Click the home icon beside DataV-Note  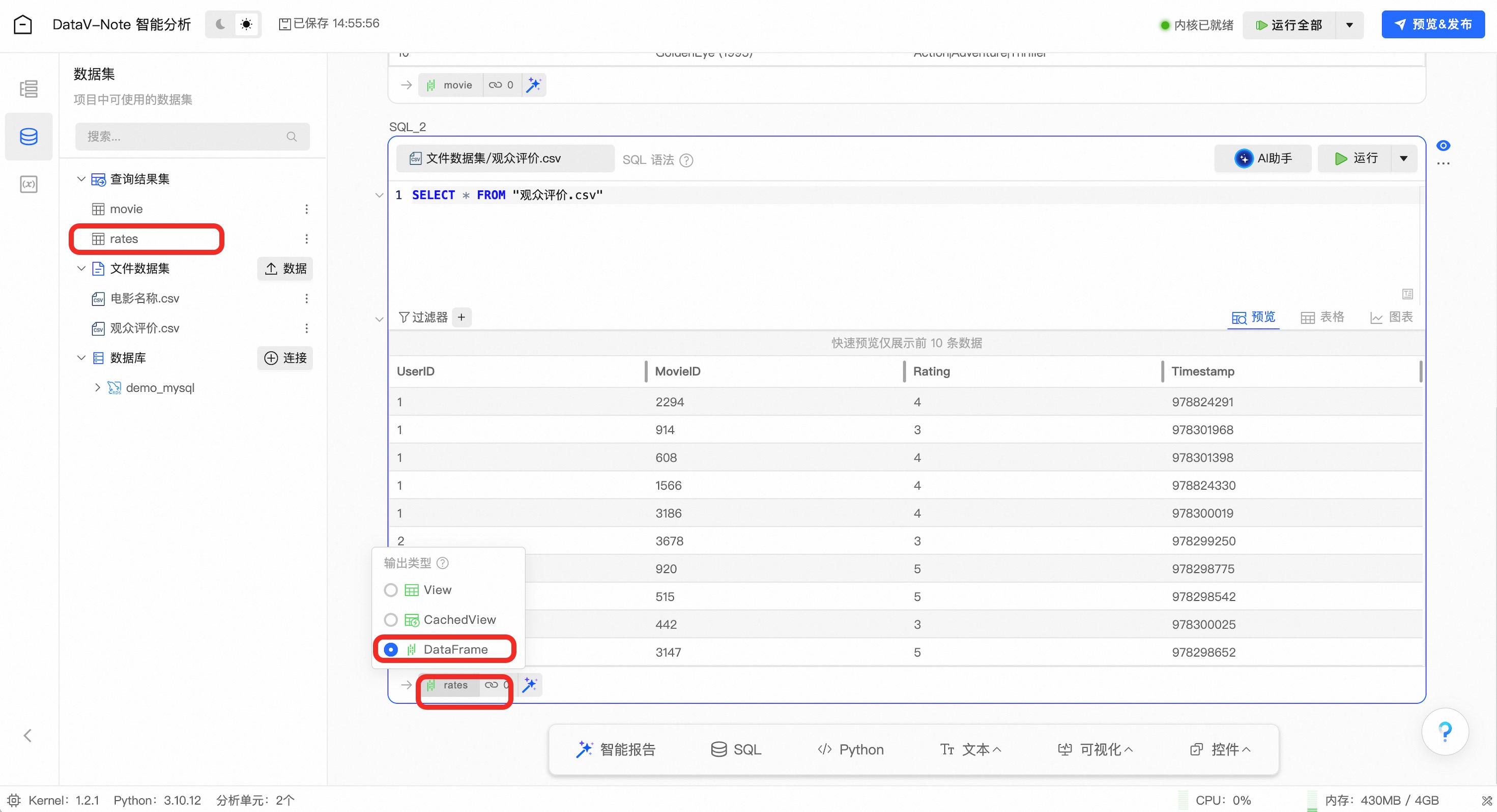click(23, 24)
